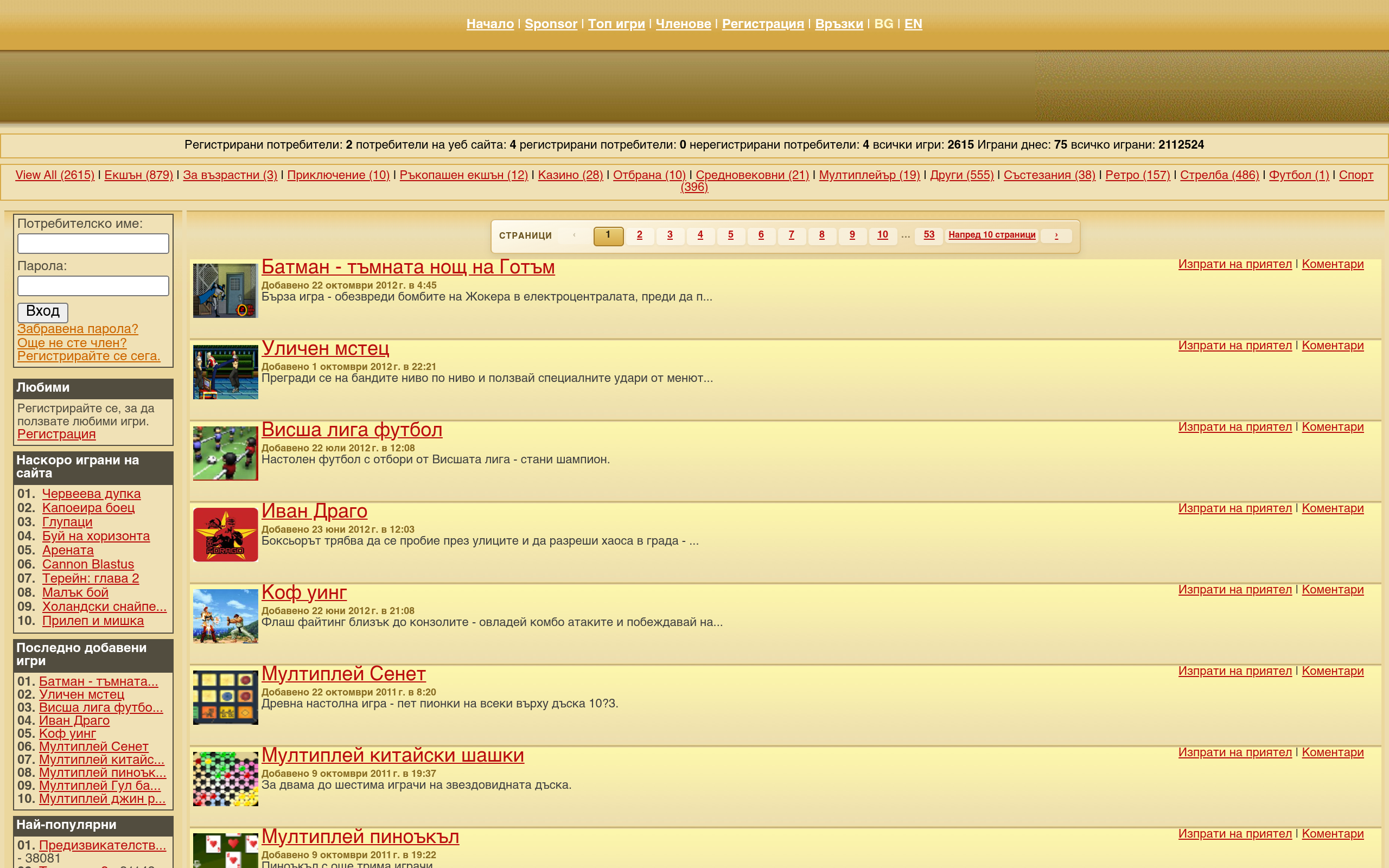This screenshot has width=1389, height=868.
Task: Go to page 10 of the list
Action: pyautogui.click(x=883, y=235)
